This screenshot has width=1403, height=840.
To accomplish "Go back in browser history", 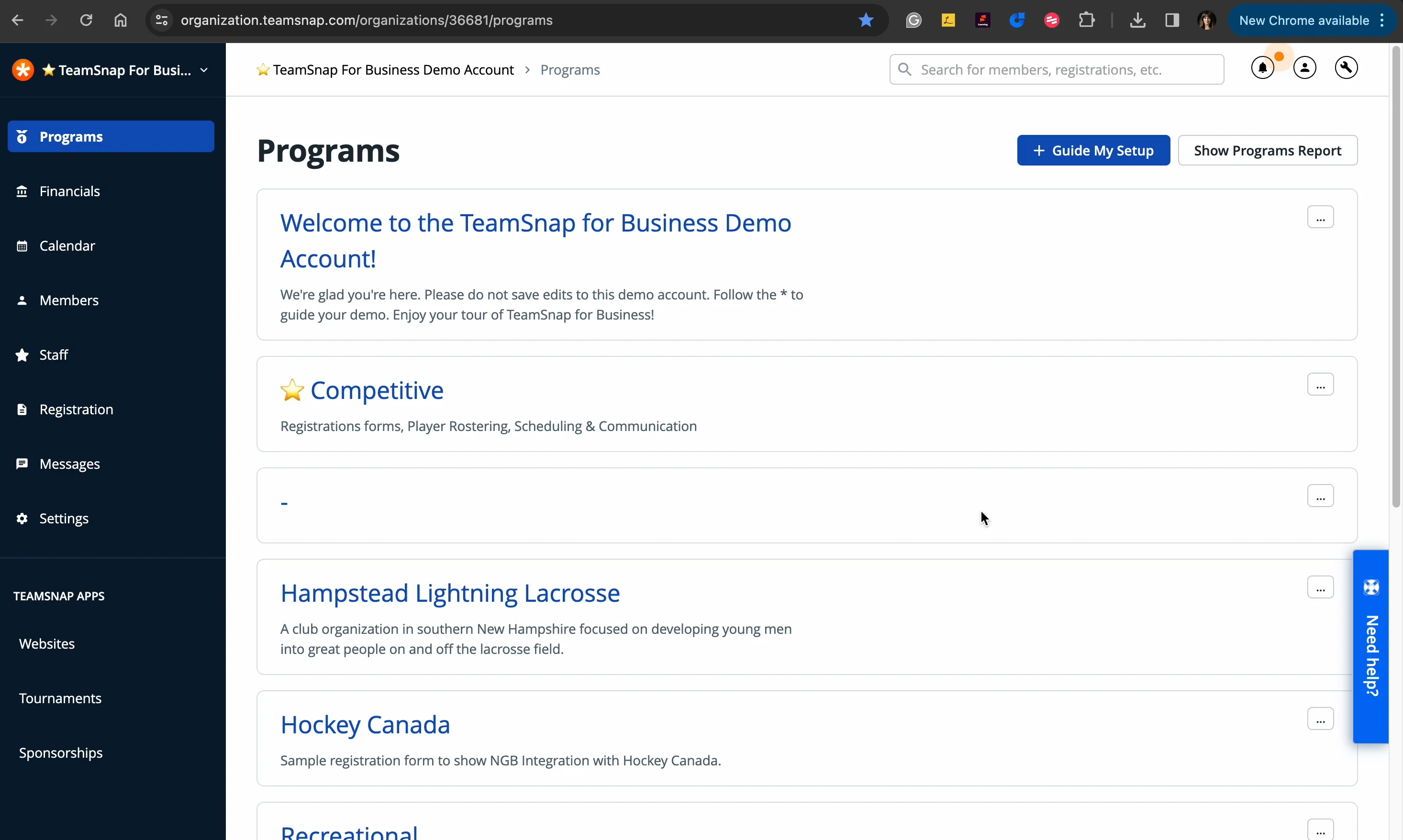I will coord(18,21).
